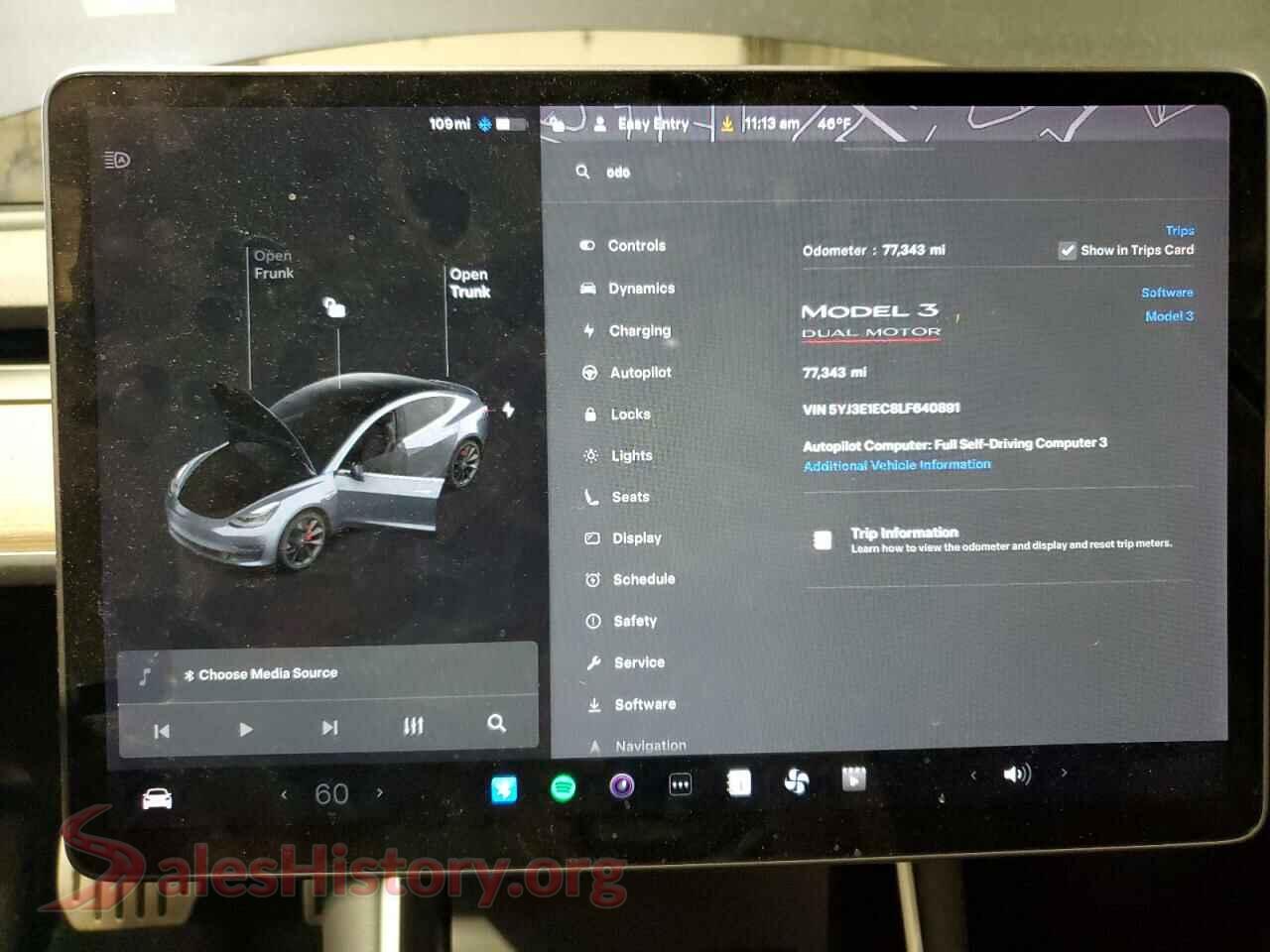1270x952 pixels.
Task: Open the Locks settings menu
Action: (617, 415)
